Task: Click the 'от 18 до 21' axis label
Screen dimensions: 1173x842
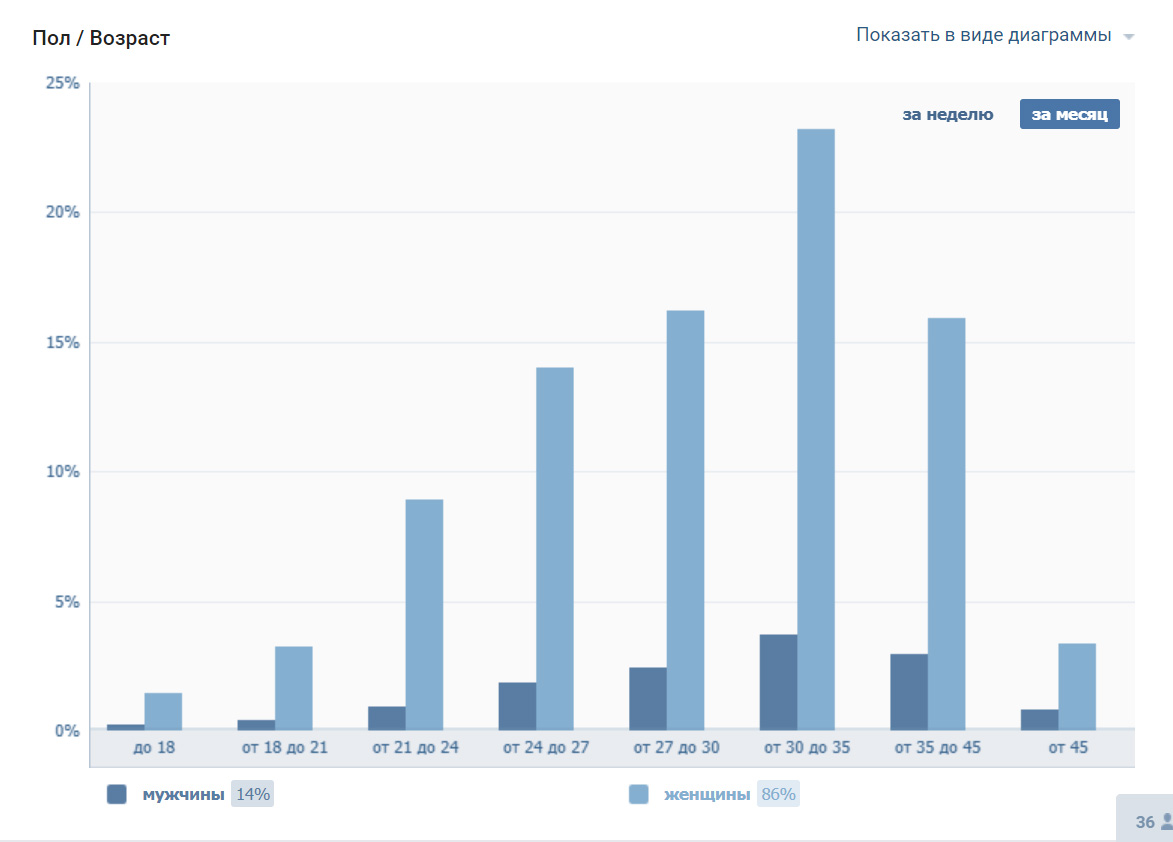Action: click(x=284, y=747)
